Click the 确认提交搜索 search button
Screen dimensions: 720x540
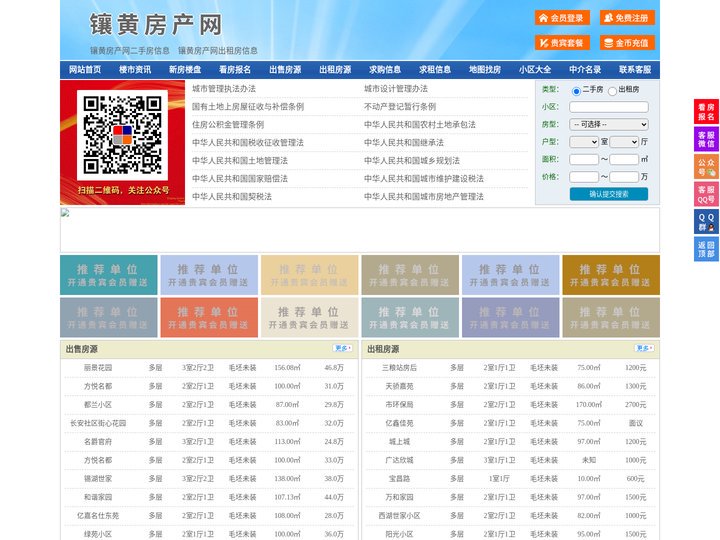[x=609, y=194]
